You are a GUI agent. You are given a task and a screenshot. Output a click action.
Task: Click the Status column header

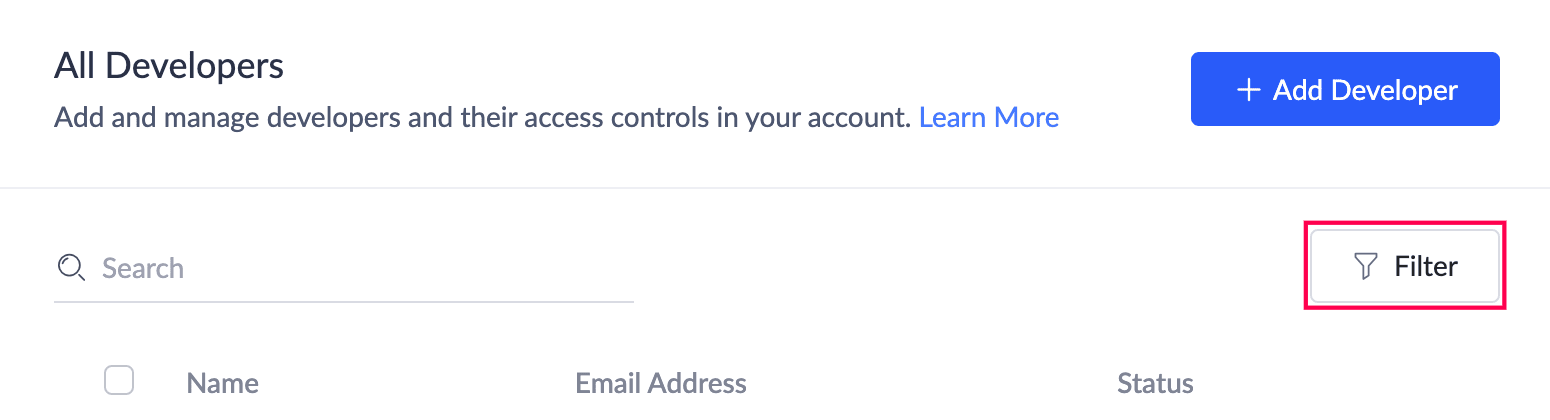(1155, 383)
